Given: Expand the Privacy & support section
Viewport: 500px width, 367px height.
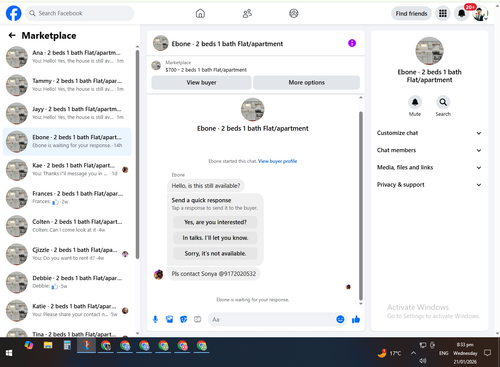Looking at the screenshot, I should tap(429, 185).
